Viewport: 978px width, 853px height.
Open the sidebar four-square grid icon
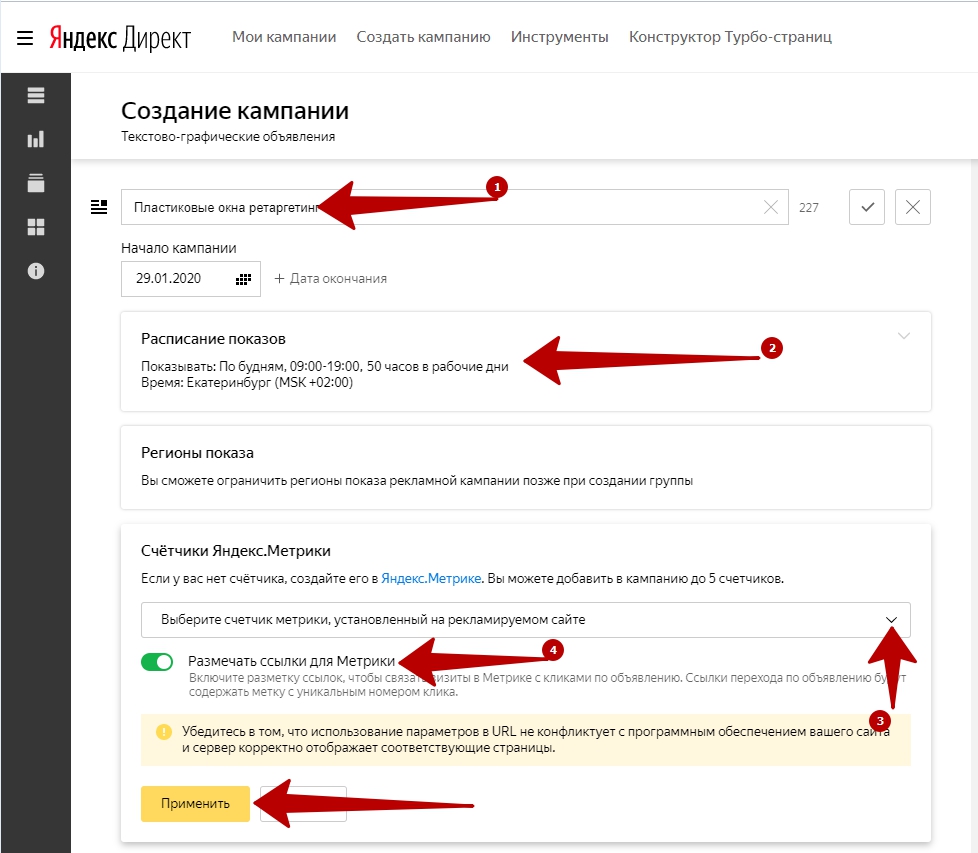(x=36, y=227)
